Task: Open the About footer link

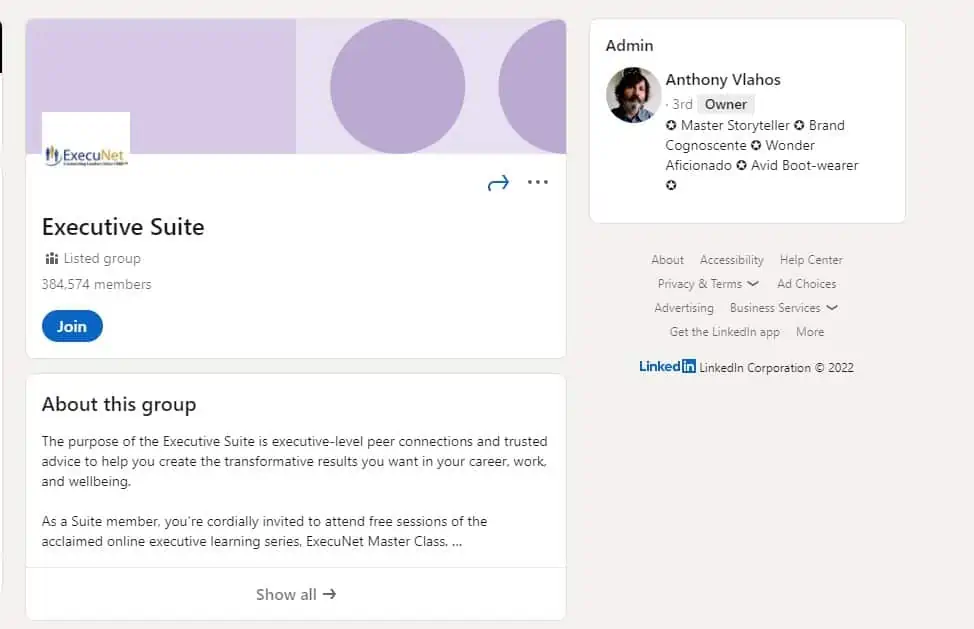Action: click(x=667, y=260)
